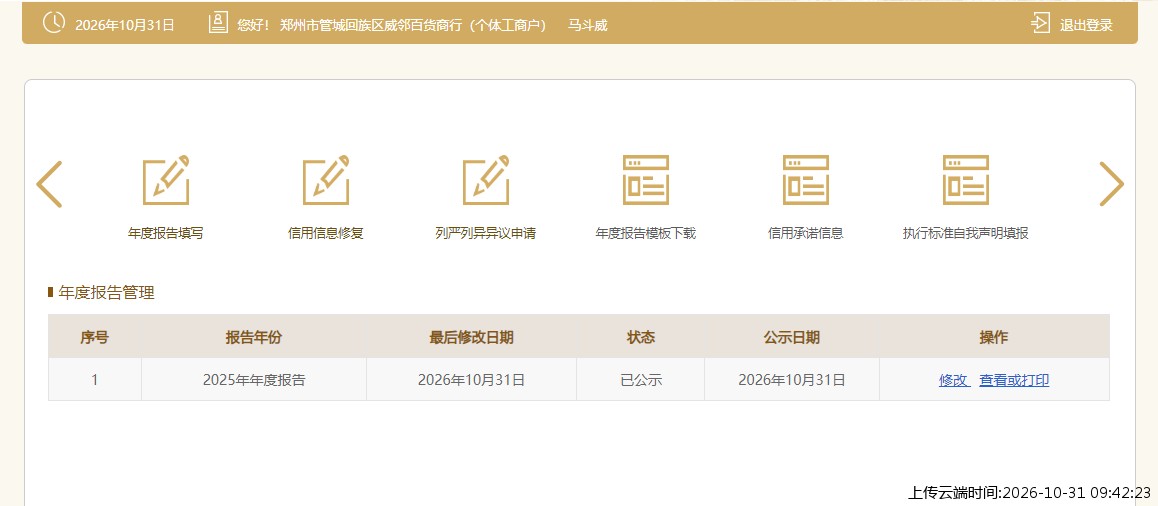The height and width of the screenshot is (506, 1158).
Task: Open the 执行标准自我声明填报 icon
Action: [x=966, y=180]
